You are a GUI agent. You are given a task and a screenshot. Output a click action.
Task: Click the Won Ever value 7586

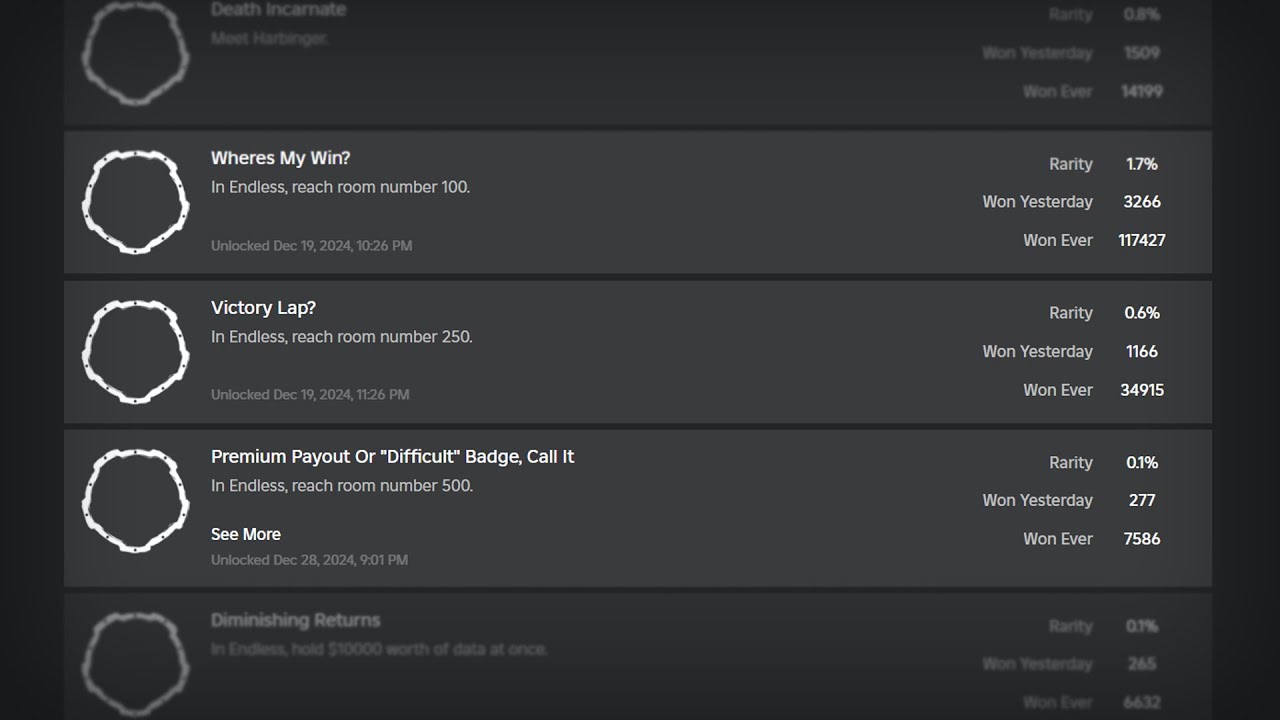[x=1141, y=538]
